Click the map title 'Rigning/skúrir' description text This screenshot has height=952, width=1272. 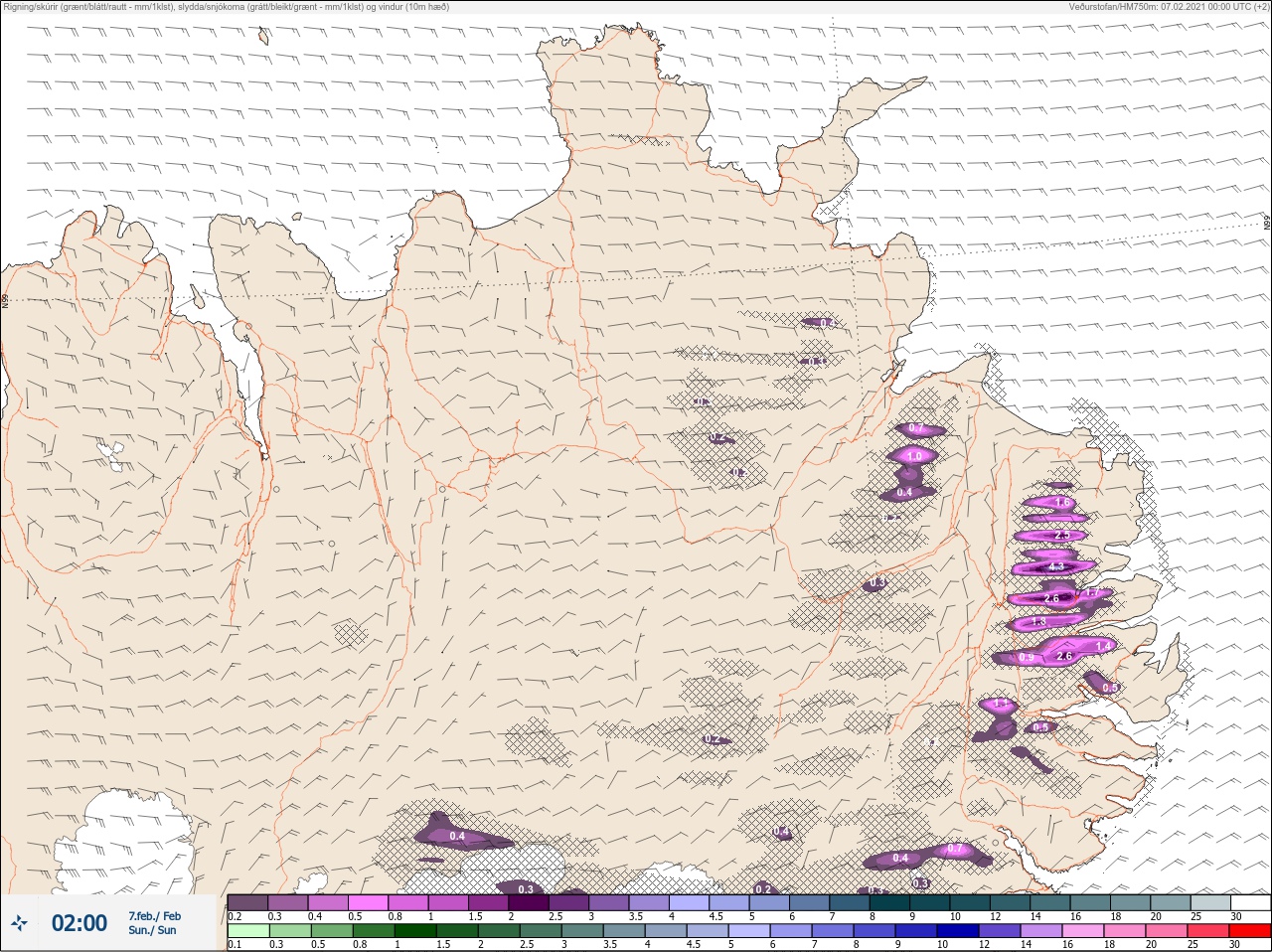tap(226, 7)
